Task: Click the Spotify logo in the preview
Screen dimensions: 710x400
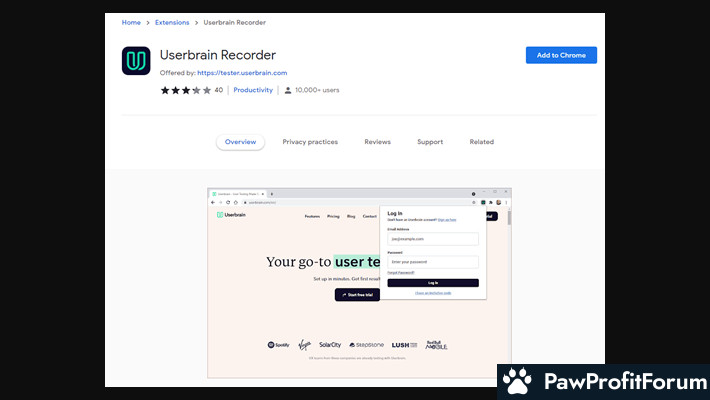Action: pyautogui.click(x=280, y=345)
